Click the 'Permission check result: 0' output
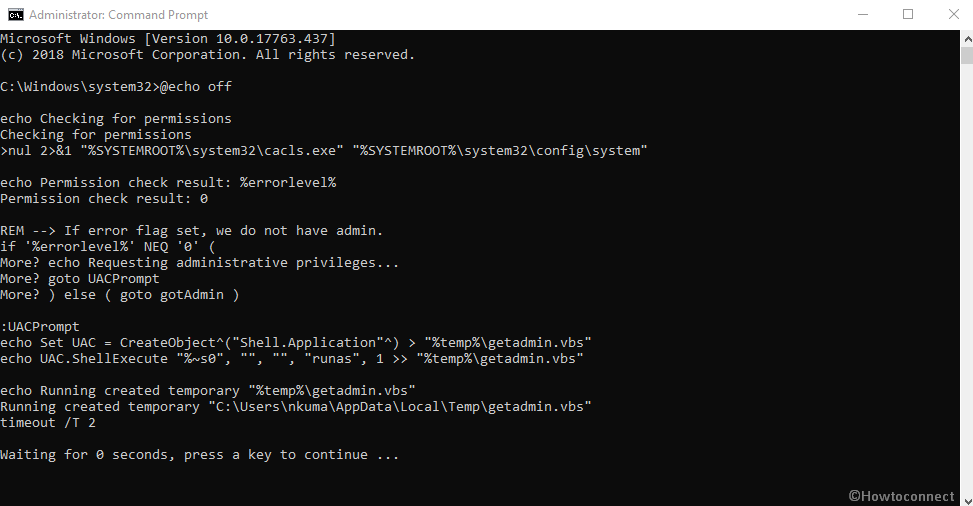 pos(104,199)
